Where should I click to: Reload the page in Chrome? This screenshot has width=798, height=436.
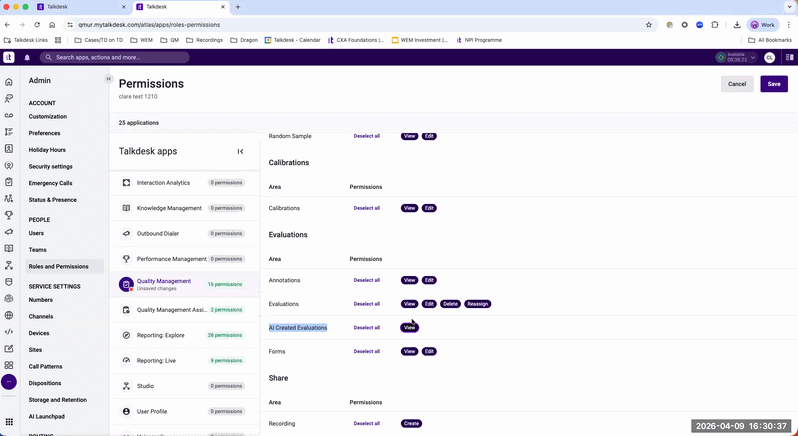[x=37, y=24]
